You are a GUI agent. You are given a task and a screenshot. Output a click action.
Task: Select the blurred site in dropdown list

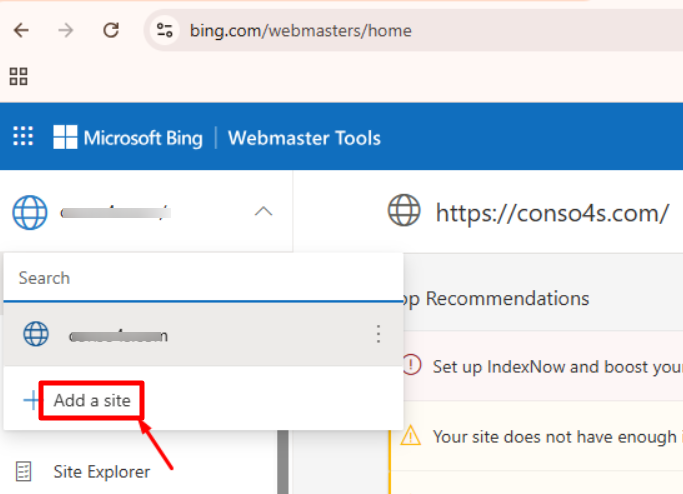(118, 335)
